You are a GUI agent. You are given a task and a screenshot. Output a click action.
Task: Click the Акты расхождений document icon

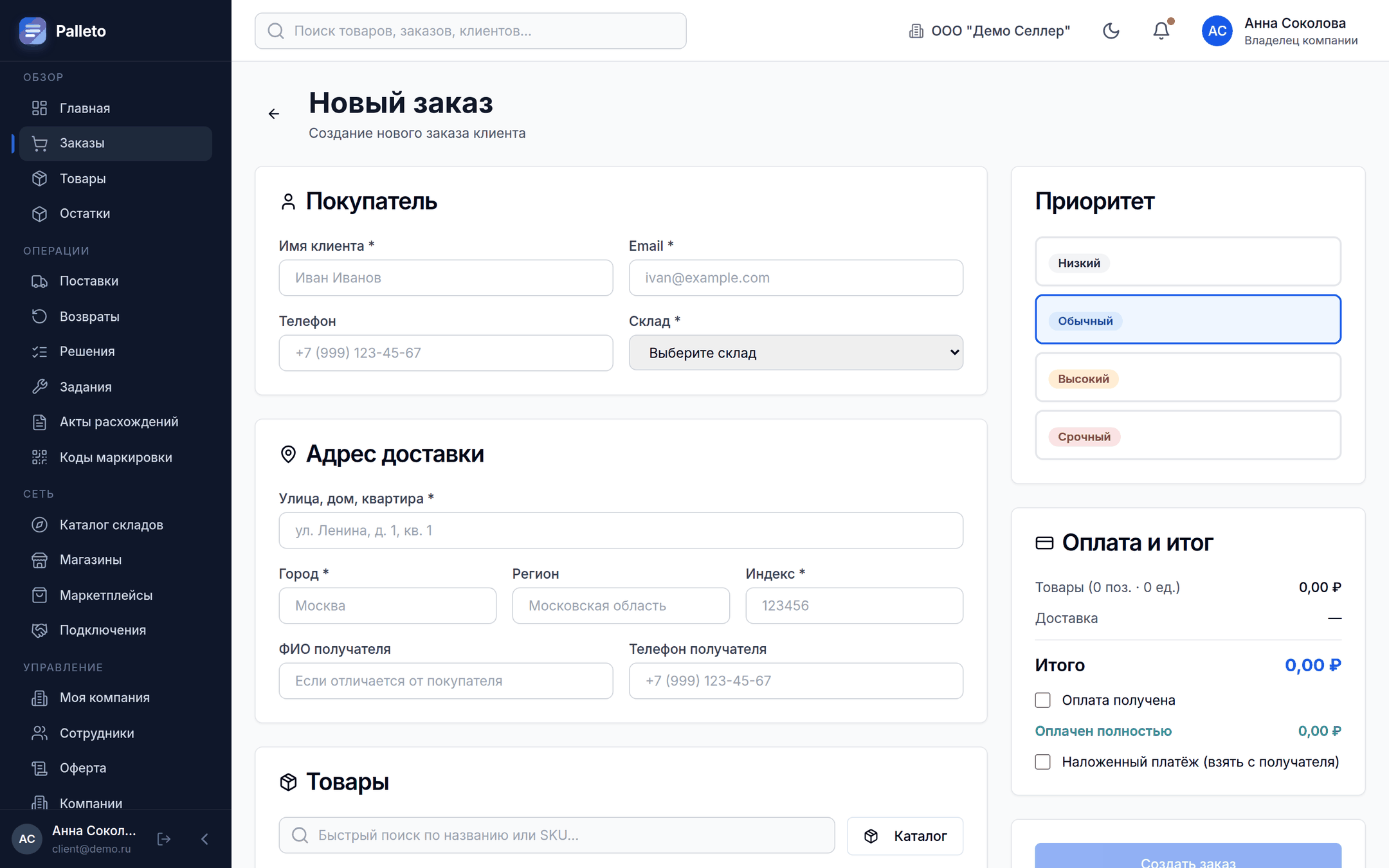click(x=40, y=422)
